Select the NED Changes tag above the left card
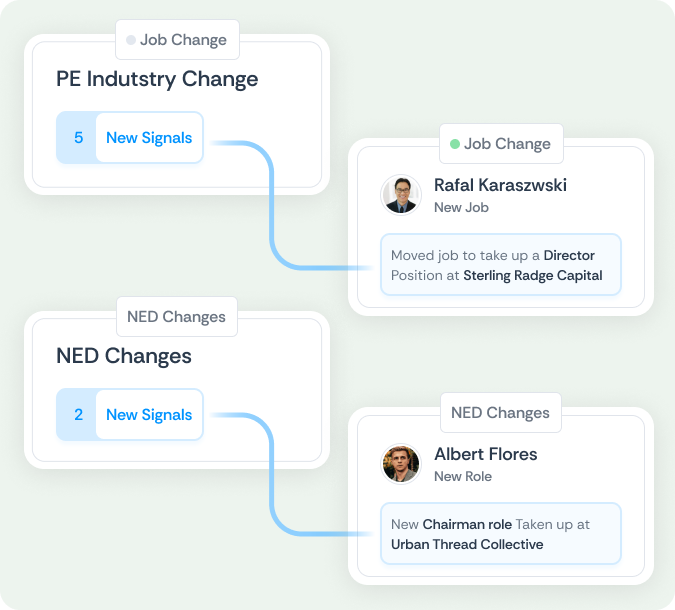Image resolution: width=675 pixels, height=610 pixels. tap(177, 317)
